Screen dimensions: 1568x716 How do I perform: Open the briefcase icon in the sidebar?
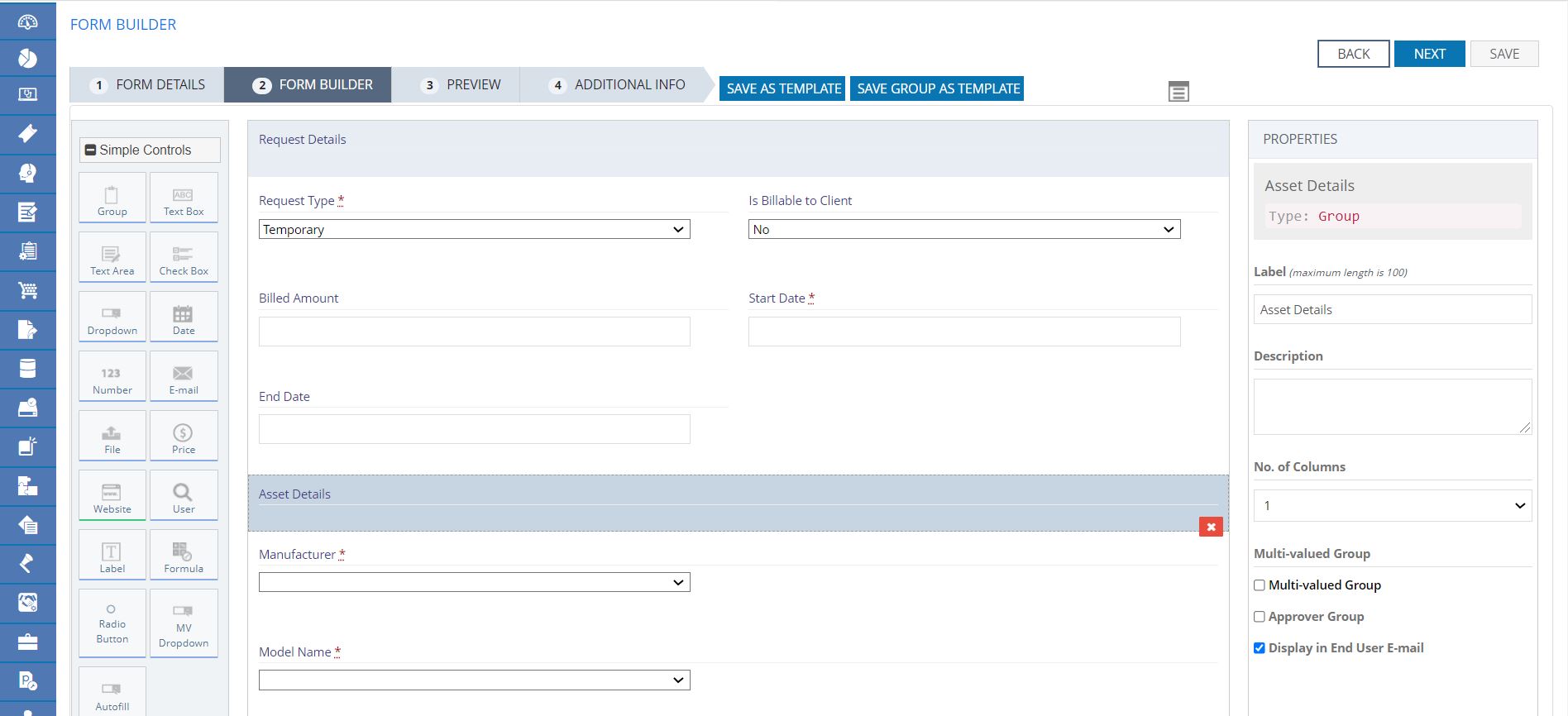pos(27,642)
